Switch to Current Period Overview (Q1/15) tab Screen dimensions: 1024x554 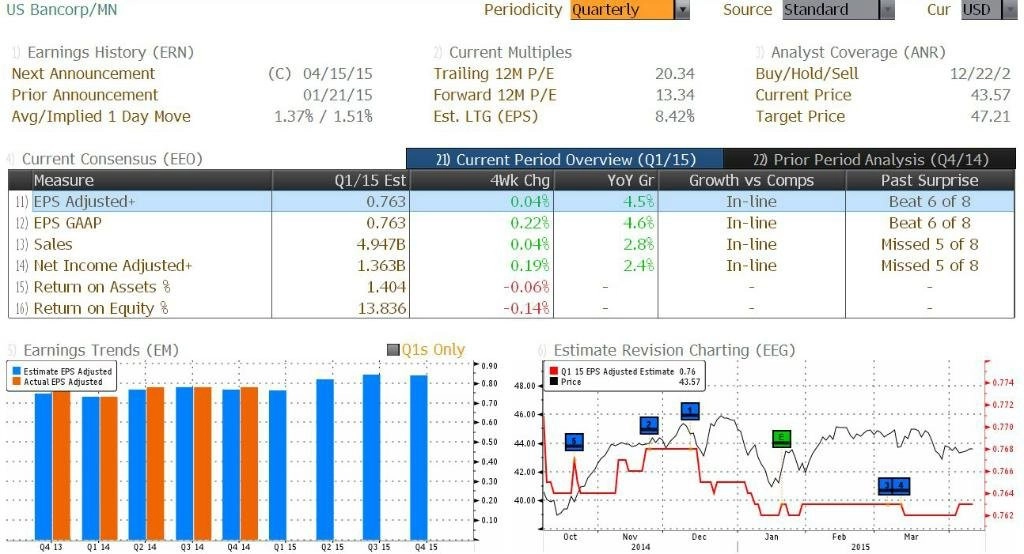tap(565, 159)
